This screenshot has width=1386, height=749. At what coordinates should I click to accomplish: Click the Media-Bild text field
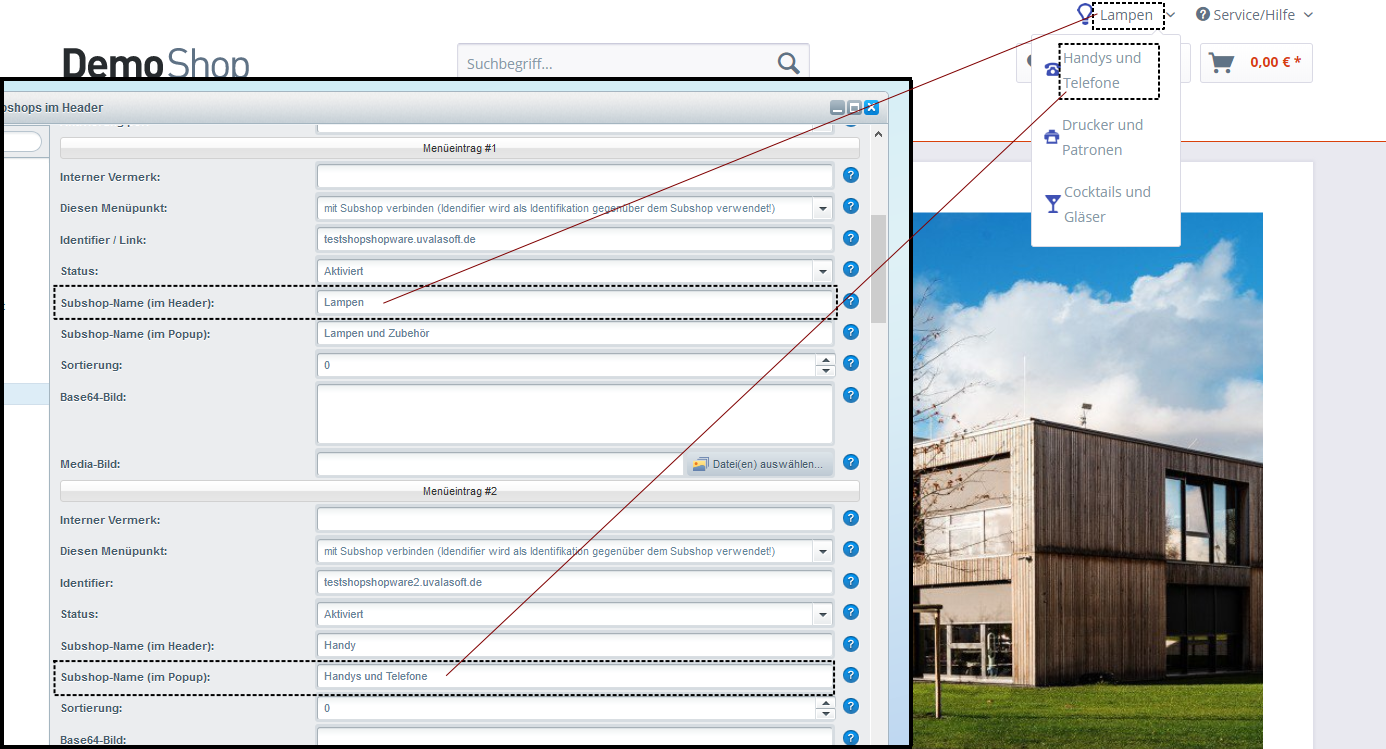pyautogui.click(x=500, y=464)
